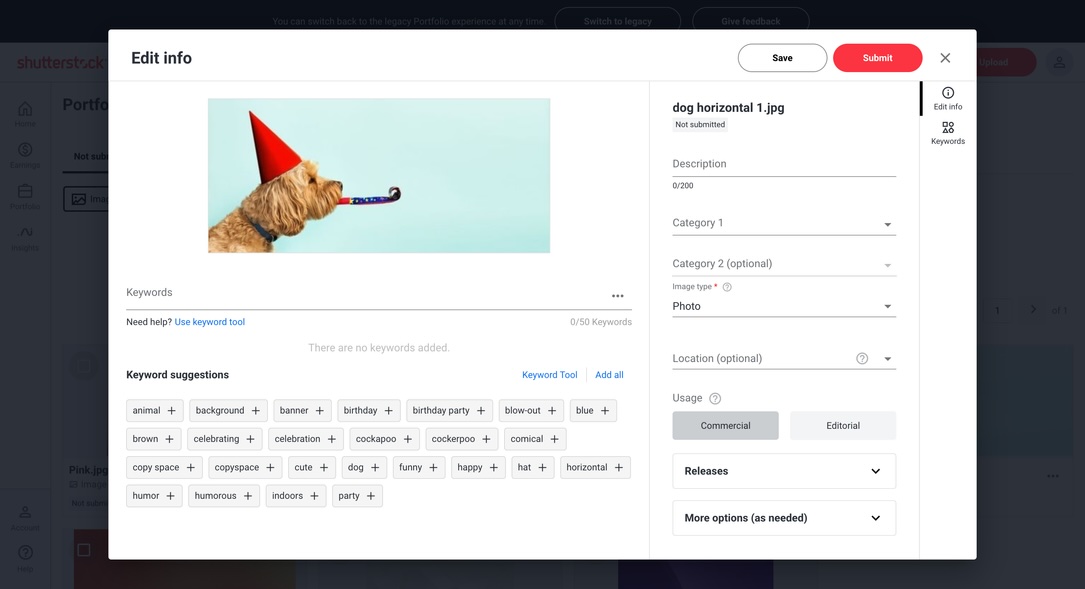The image size is (1085, 589).
Task: Add the 'copyspace' keyword suggestion
Action: 246,467
